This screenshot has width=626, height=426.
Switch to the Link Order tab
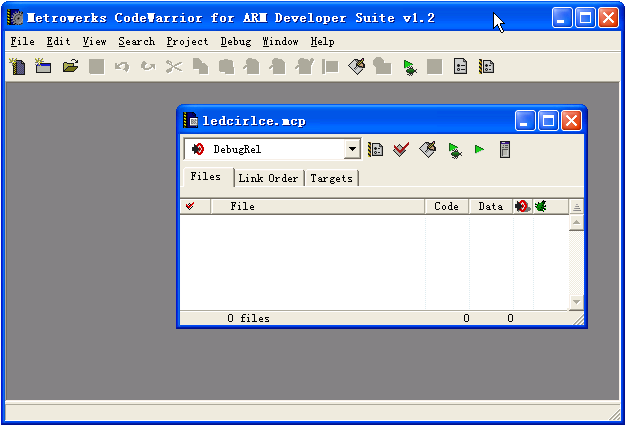[268, 178]
